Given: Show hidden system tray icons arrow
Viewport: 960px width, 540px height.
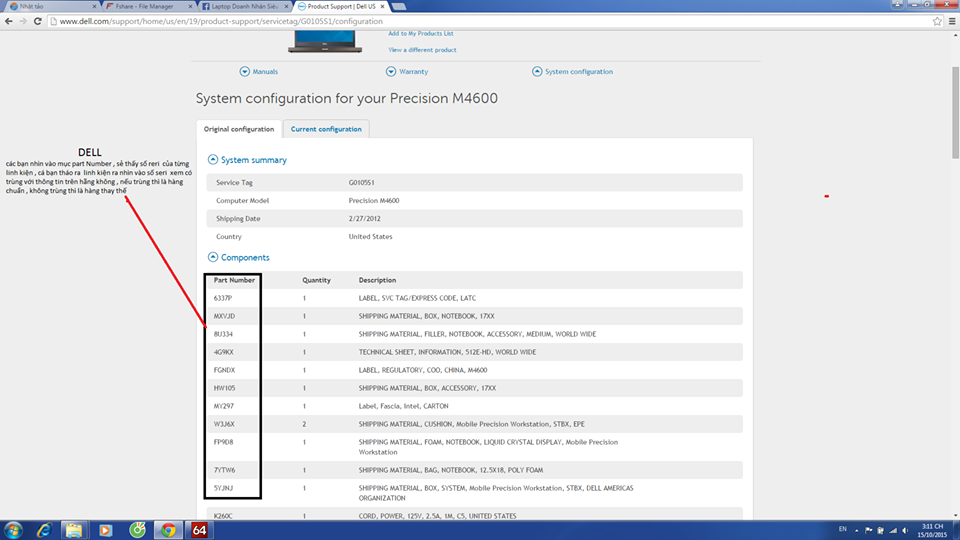Looking at the screenshot, I should coord(857,531).
